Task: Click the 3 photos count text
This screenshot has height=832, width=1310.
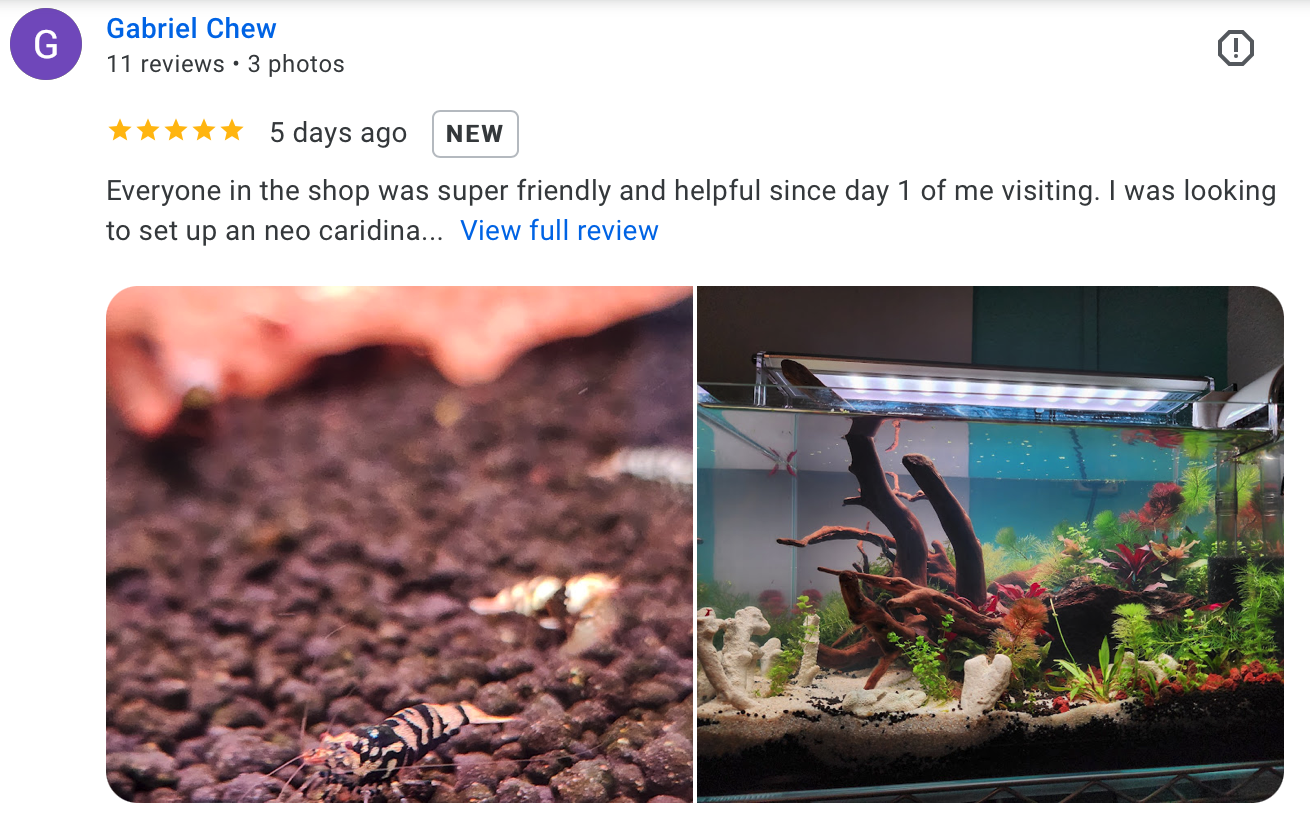Action: coord(296,64)
